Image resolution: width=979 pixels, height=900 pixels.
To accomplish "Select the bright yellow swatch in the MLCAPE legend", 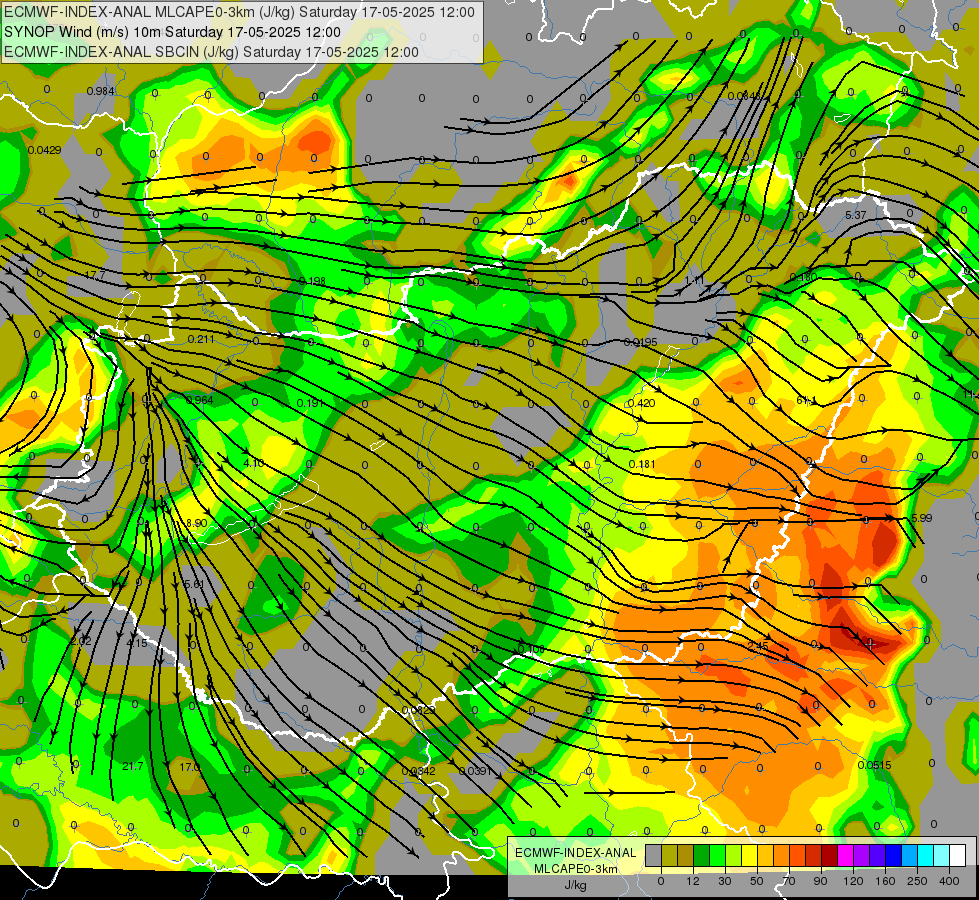I will [x=749, y=855].
